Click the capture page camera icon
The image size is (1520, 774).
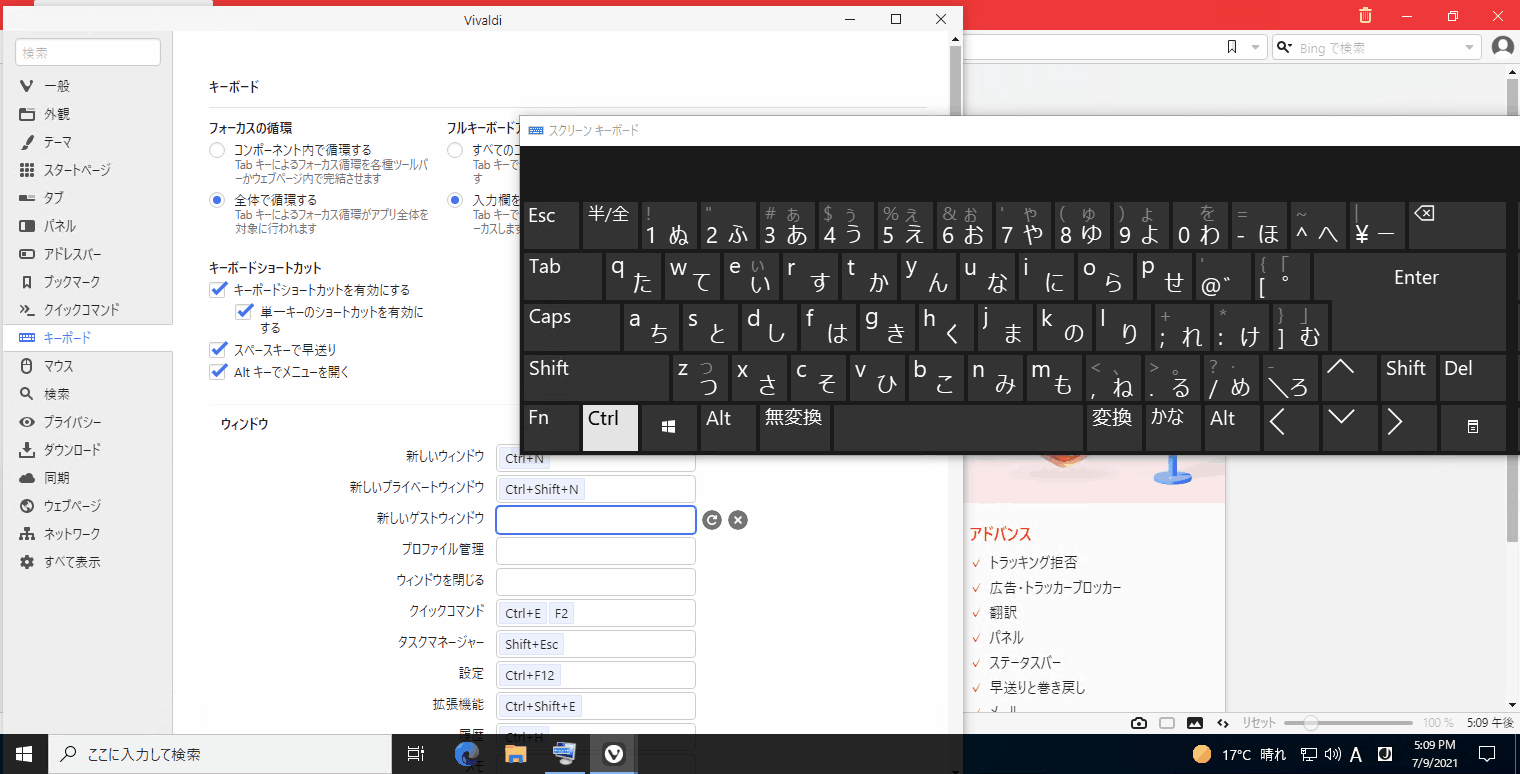click(x=1139, y=723)
